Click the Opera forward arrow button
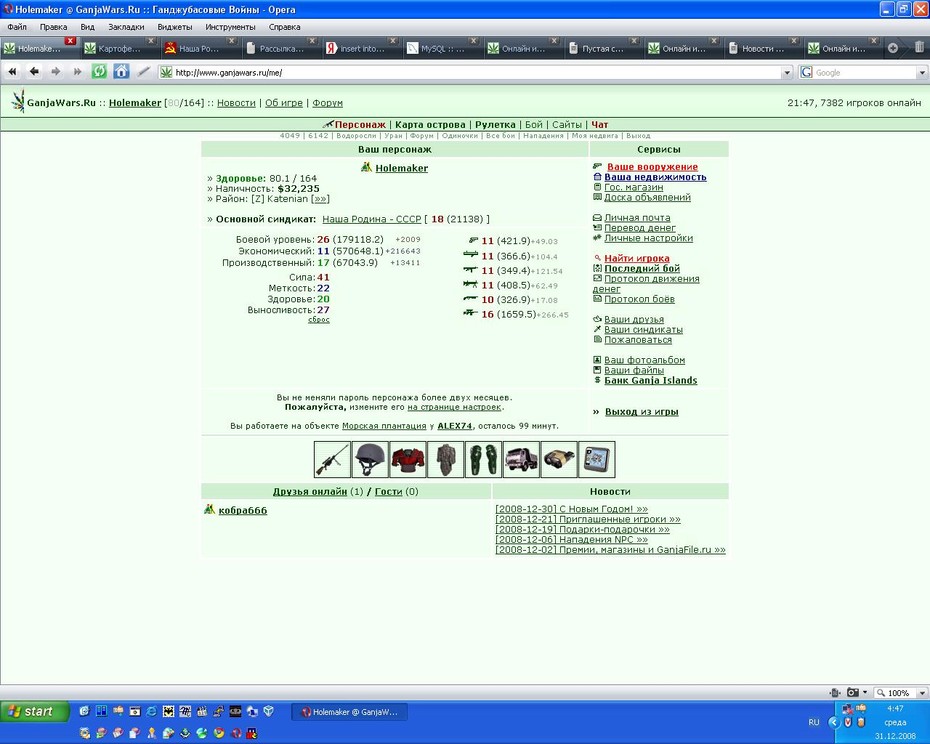Screen dimensions: 930x744 (x=56, y=72)
